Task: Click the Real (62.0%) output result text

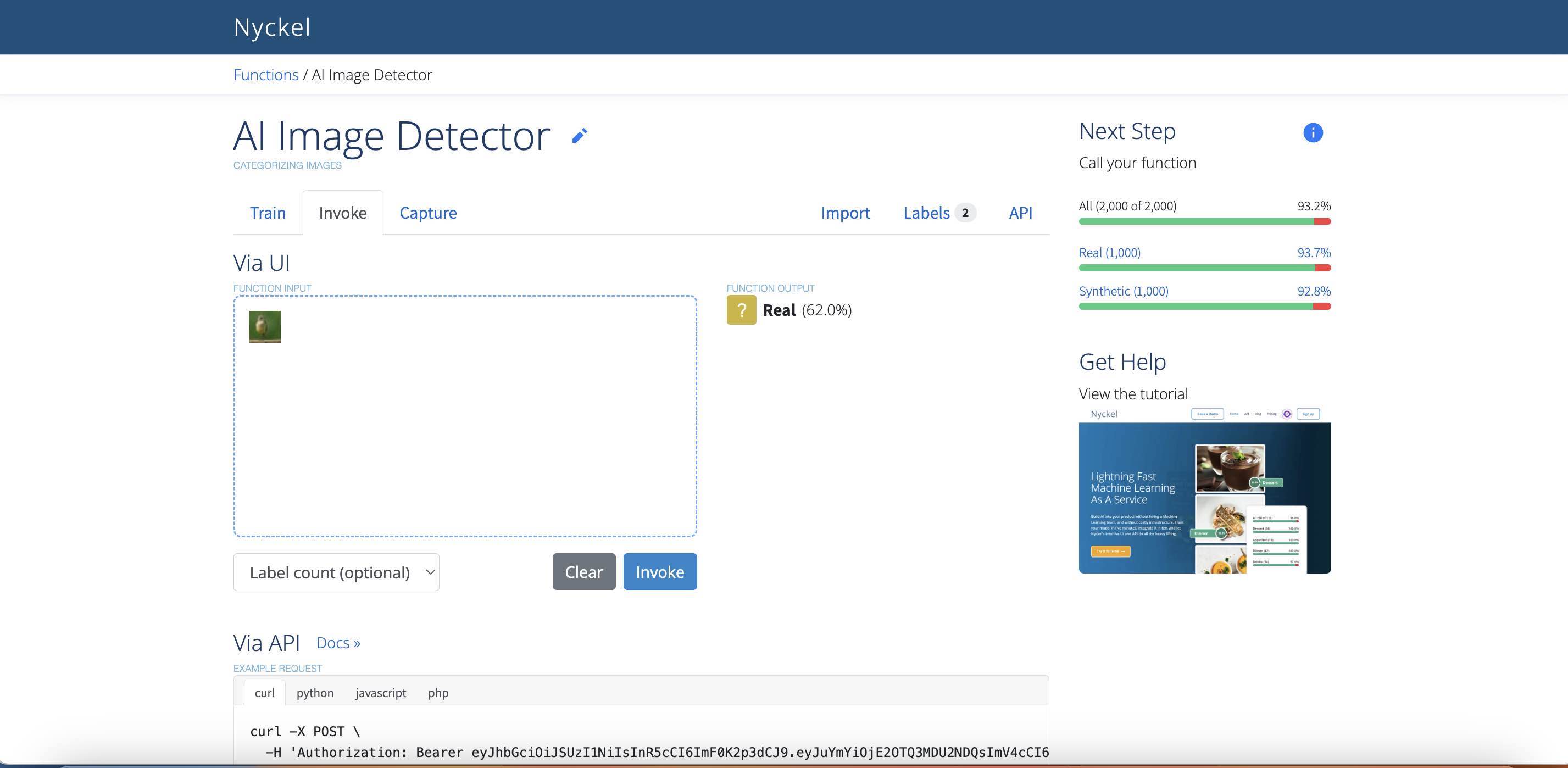Action: click(807, 310)
